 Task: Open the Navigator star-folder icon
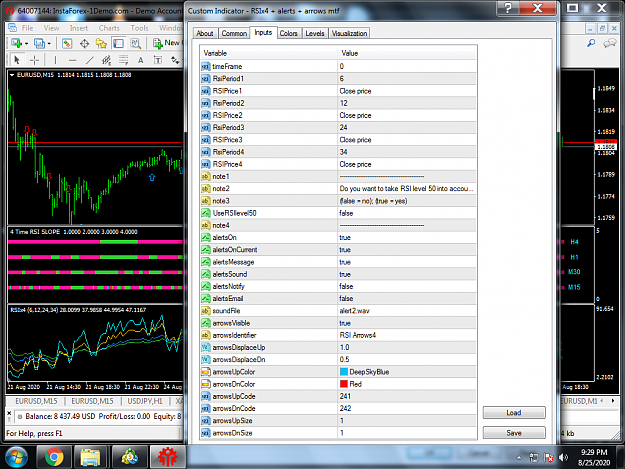tap(101, 43)
